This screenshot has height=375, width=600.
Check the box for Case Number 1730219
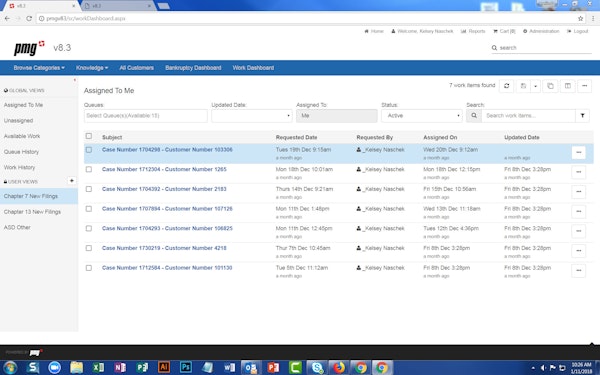89,248
